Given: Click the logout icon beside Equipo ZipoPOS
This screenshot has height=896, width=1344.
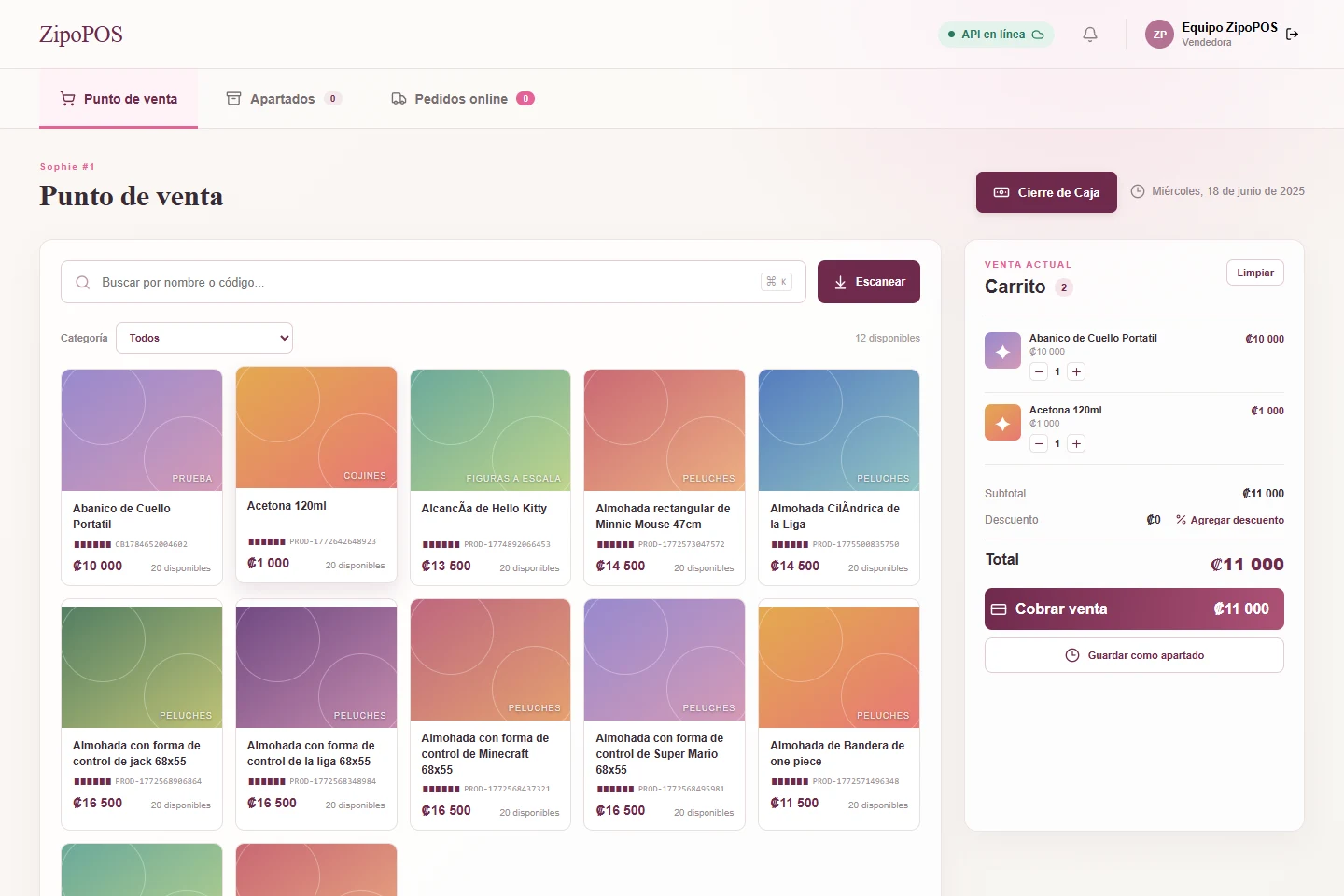Looking at the screenshot, I should pyautogui.click(x=1293, y=35).
